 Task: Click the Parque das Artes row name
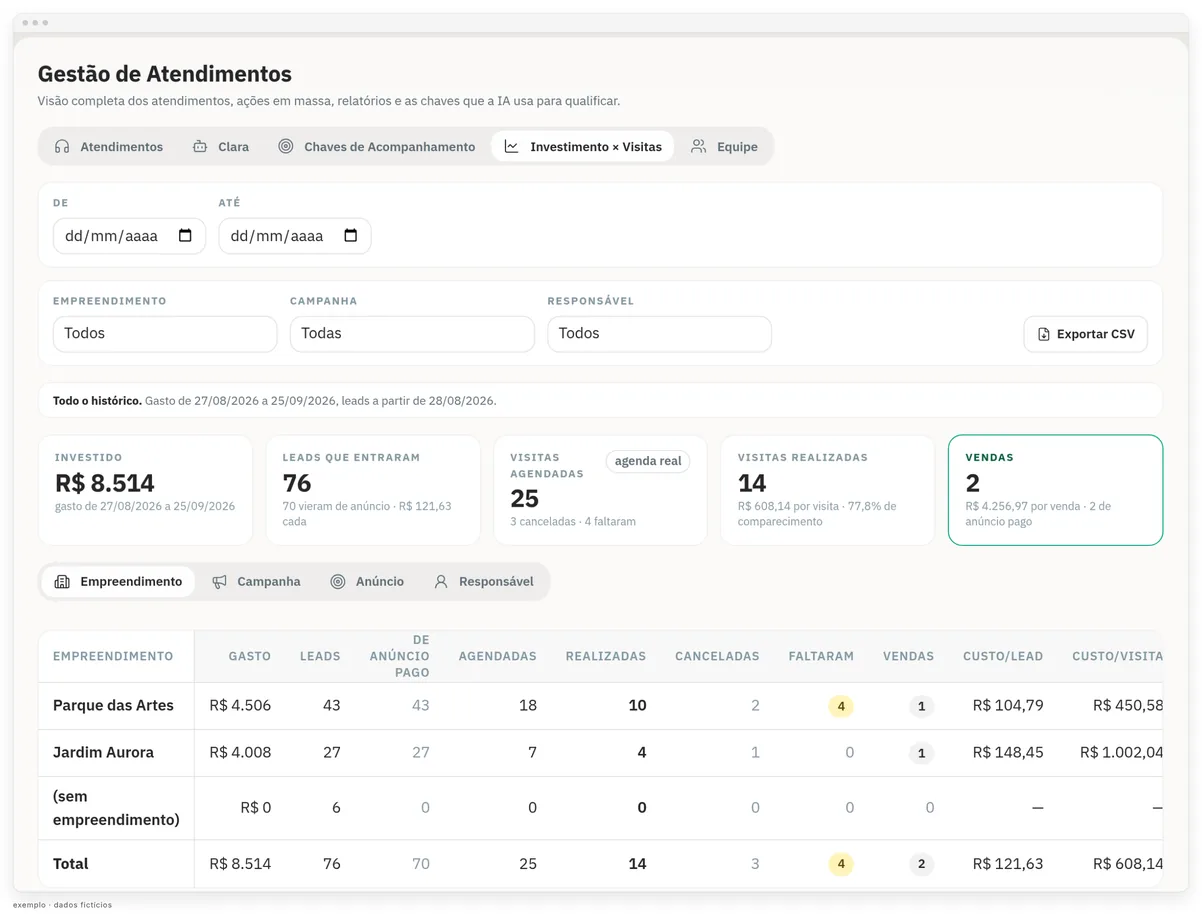click(113, 706)
